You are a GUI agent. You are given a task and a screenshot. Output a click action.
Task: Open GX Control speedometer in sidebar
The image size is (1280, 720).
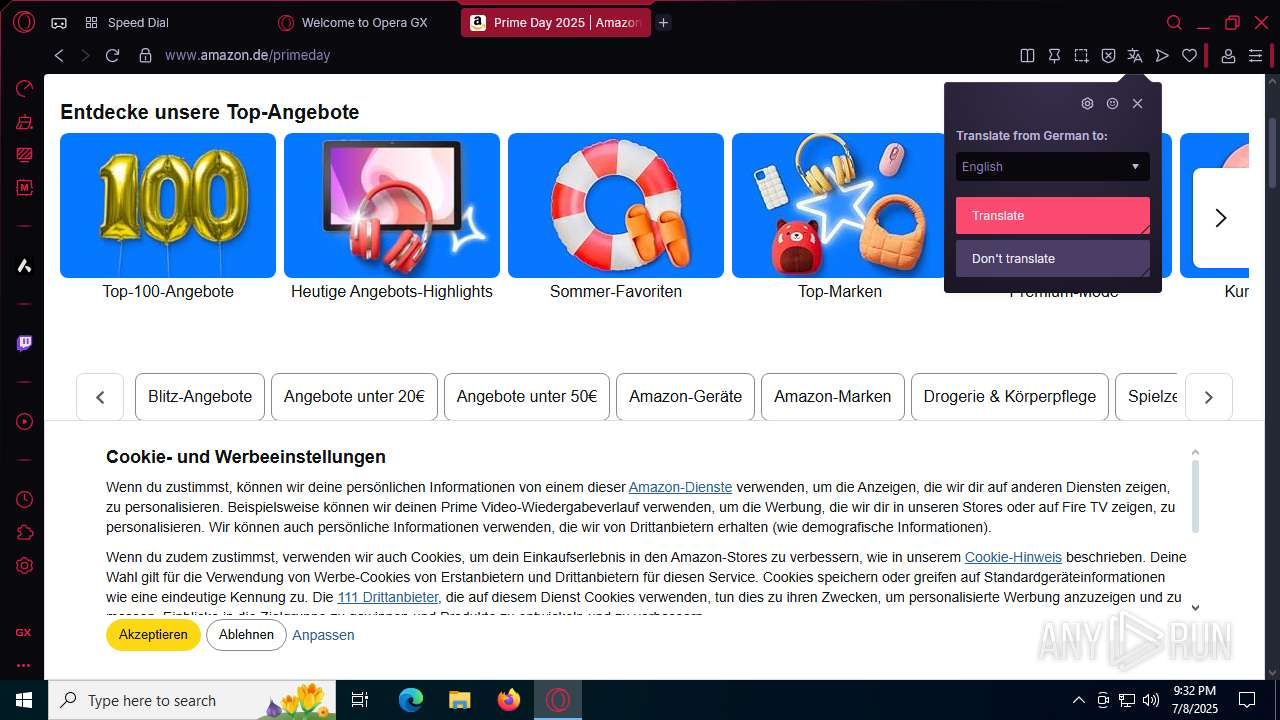[24, 89]
